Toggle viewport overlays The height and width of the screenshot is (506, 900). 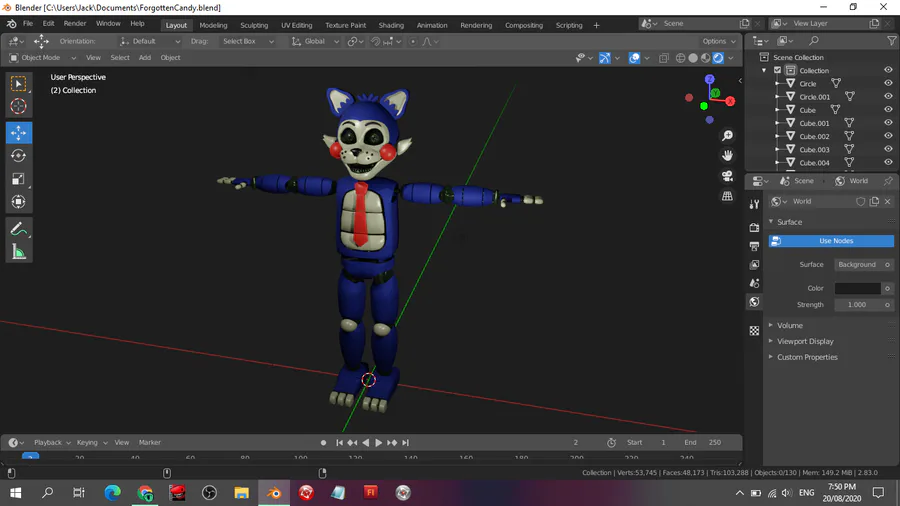pyautogui.click(x=634, y=58)
